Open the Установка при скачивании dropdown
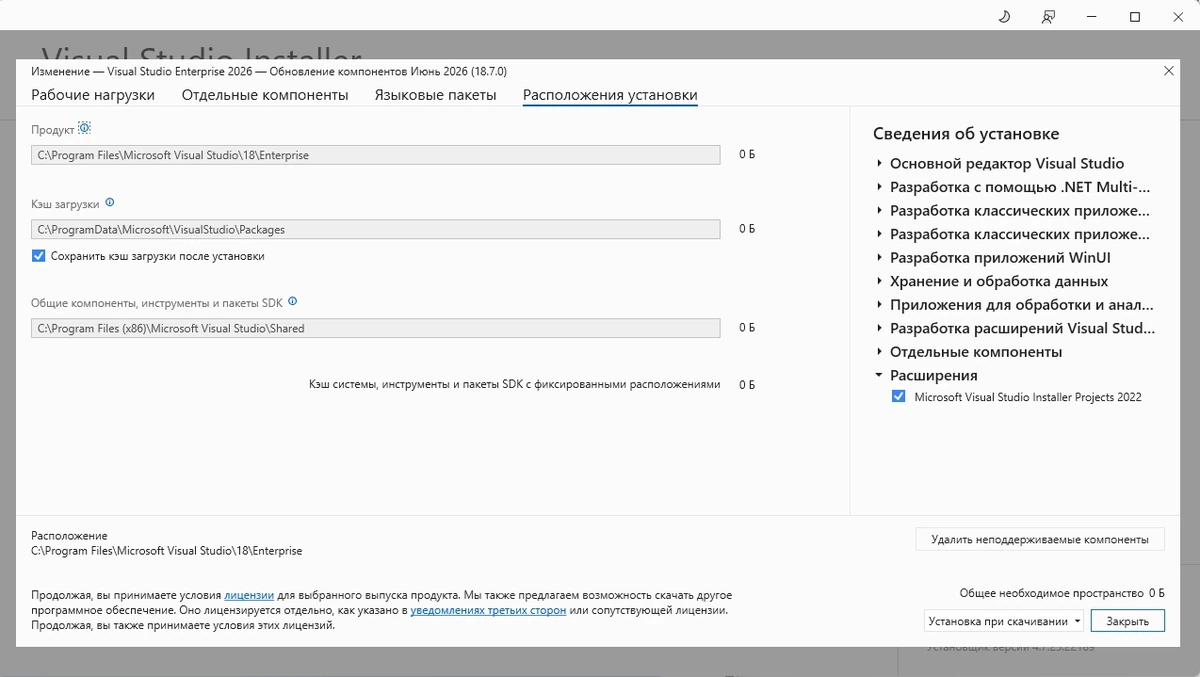The image size is (1200, 677). [1004, 621]
